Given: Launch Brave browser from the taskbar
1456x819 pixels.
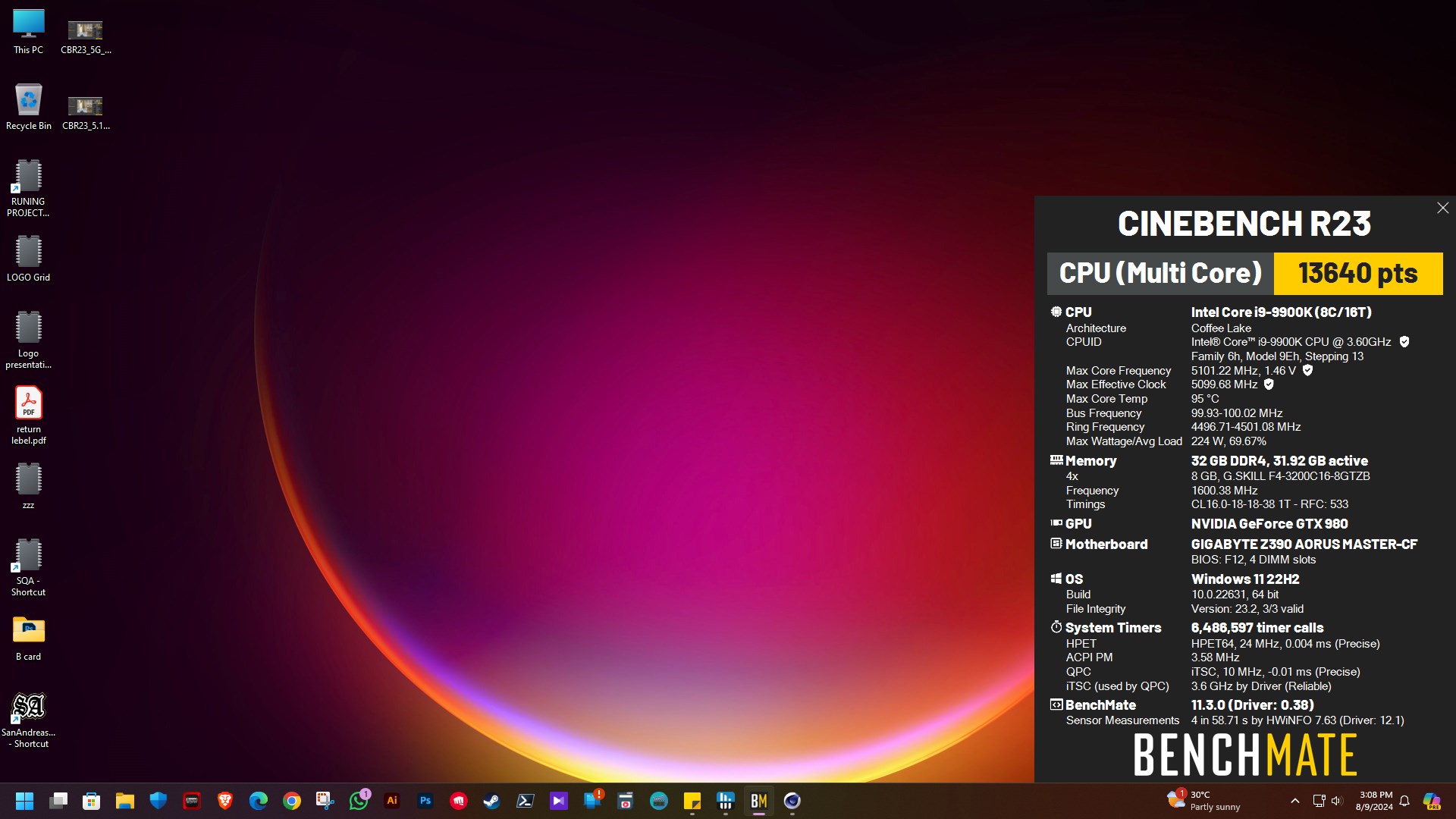Looking at the screenshot, I should coord(225,801).
